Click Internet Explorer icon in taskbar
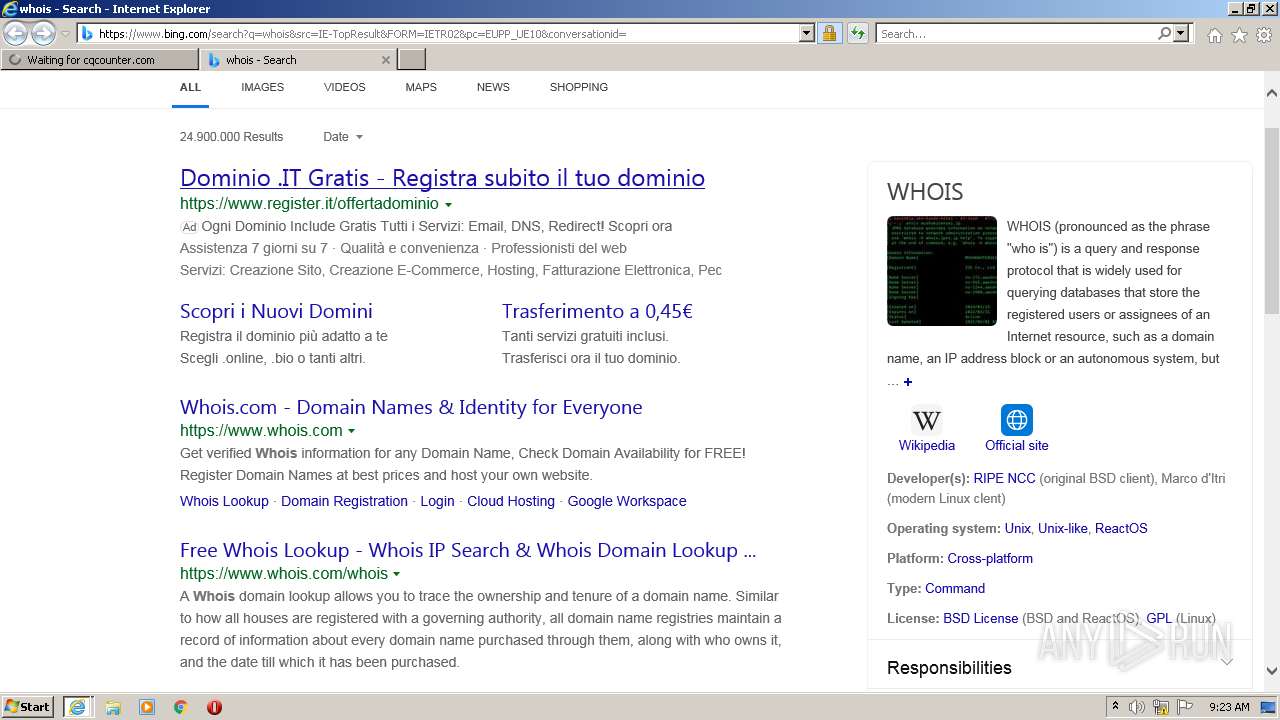The image size is (1280, 720). click(x=77, y=707)
